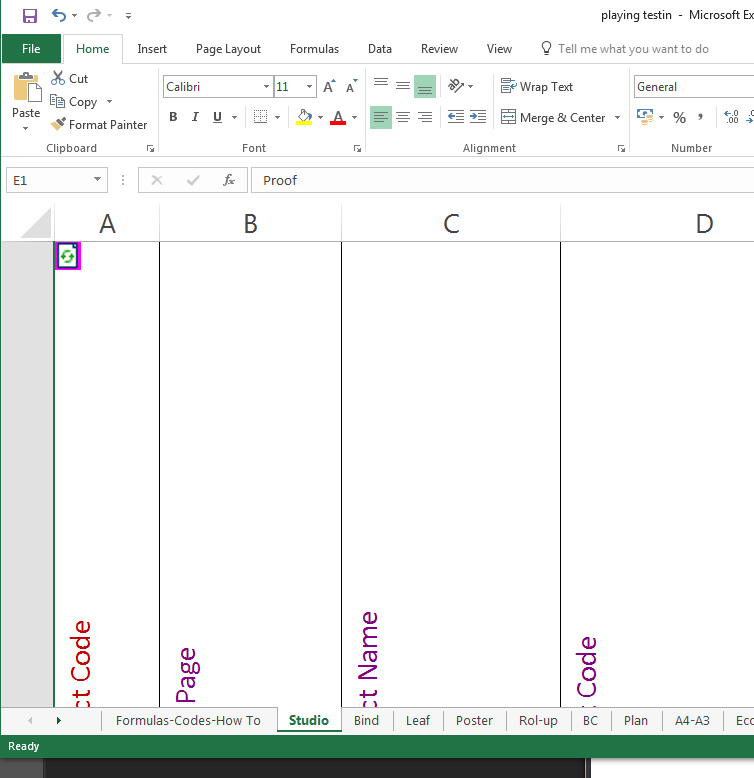Click the formula bar showing Proof

pos(502,180)
